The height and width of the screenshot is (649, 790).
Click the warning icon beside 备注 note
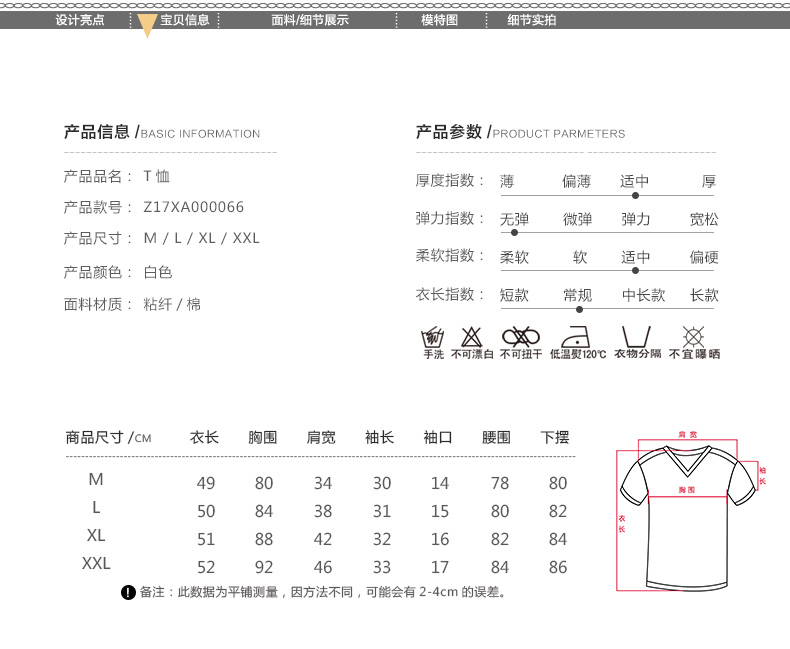point(128,593)
